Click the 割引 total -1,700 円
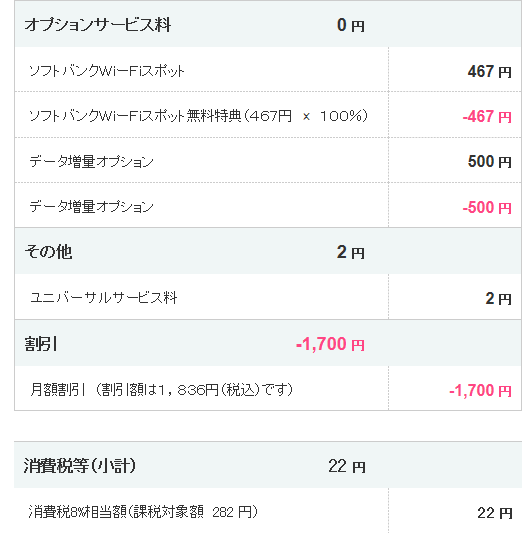The width and height of the screenshot is (528, 533). coord(330,344)
